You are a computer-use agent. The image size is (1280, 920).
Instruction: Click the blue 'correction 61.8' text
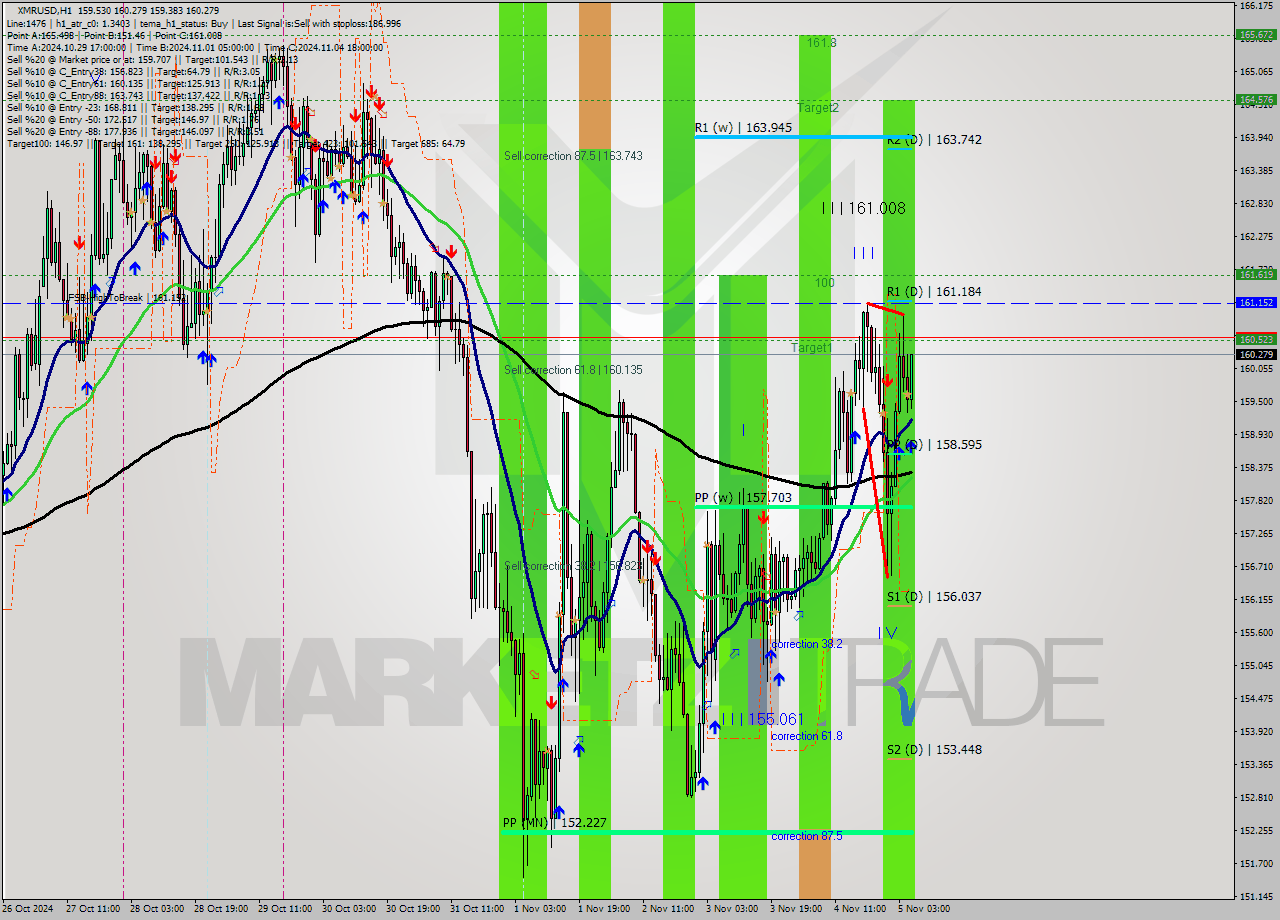tap(806, 736)
